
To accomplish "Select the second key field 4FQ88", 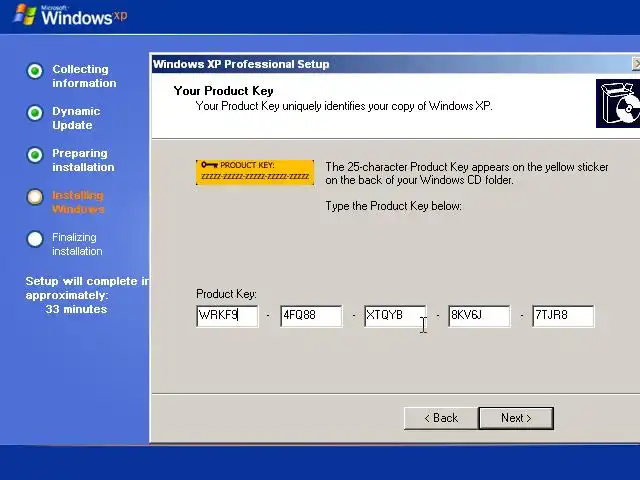I will 311,316.
